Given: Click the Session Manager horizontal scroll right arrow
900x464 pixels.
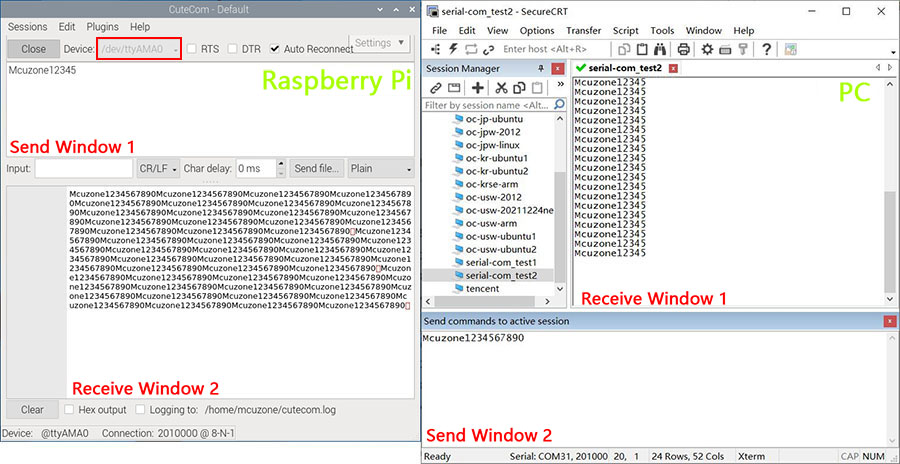Looking at the screenshot, I should coord(547,301).
